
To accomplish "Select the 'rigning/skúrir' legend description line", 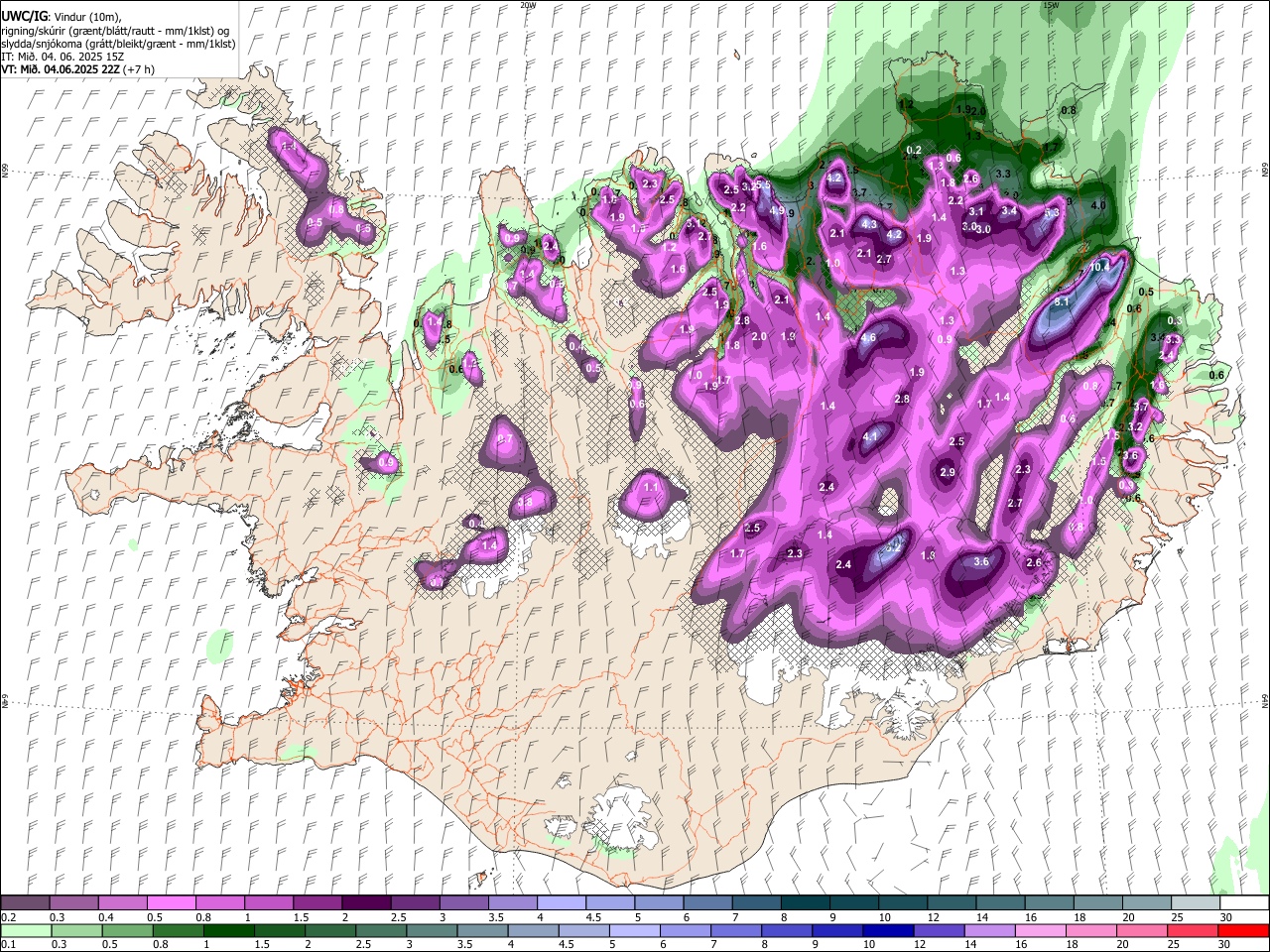I will tap(116, 31).
